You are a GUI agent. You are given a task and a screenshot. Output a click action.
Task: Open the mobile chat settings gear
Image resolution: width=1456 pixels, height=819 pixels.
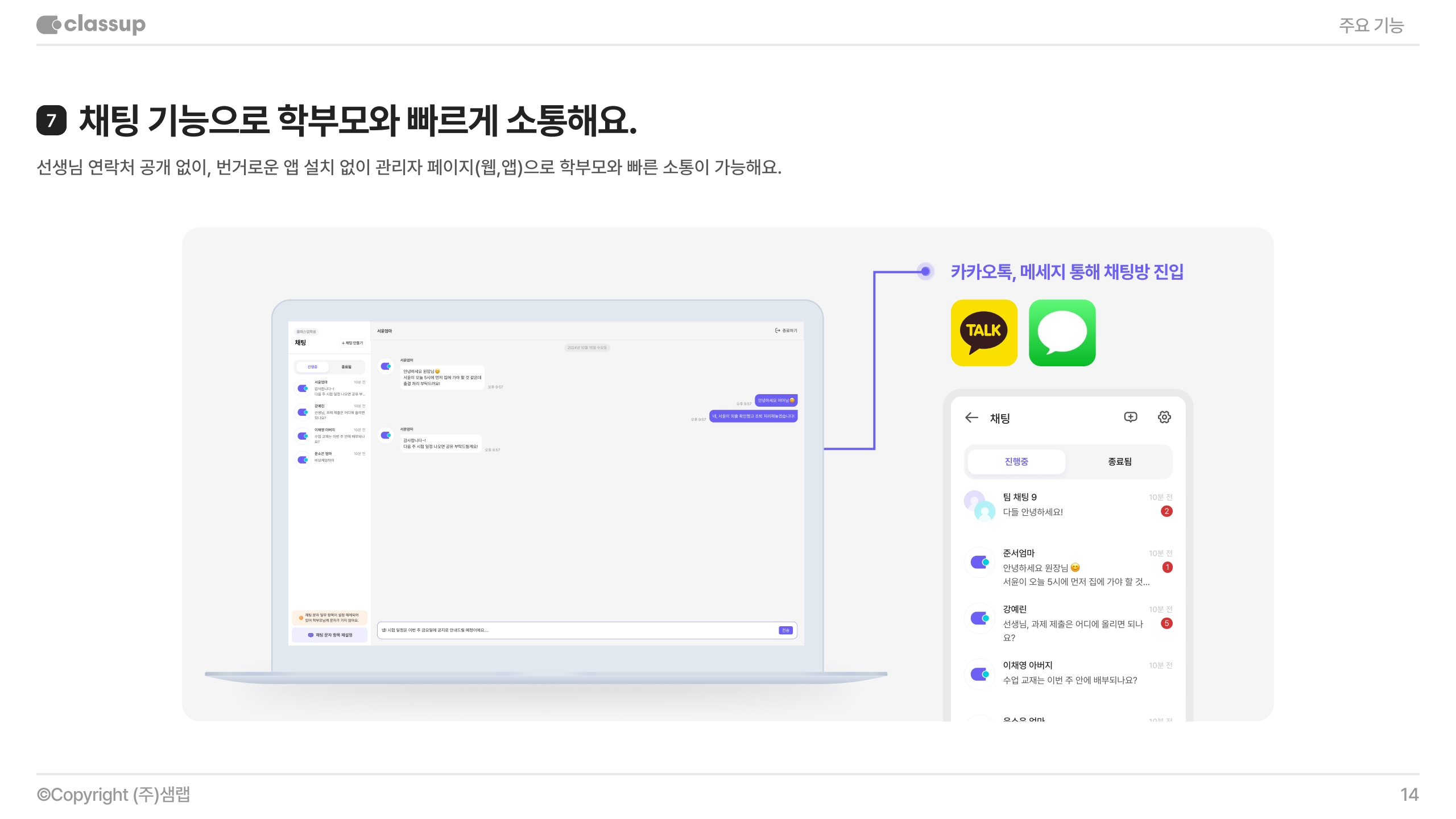coord(1164,417)
